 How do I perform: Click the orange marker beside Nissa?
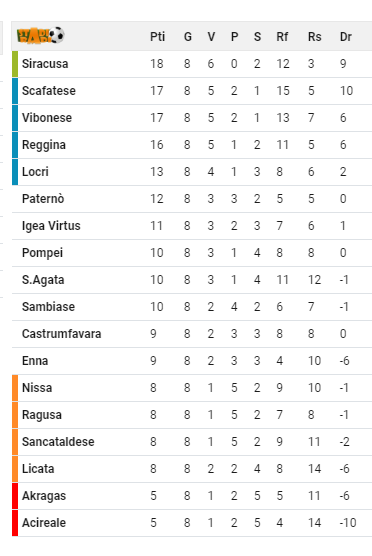click(15, 388)
